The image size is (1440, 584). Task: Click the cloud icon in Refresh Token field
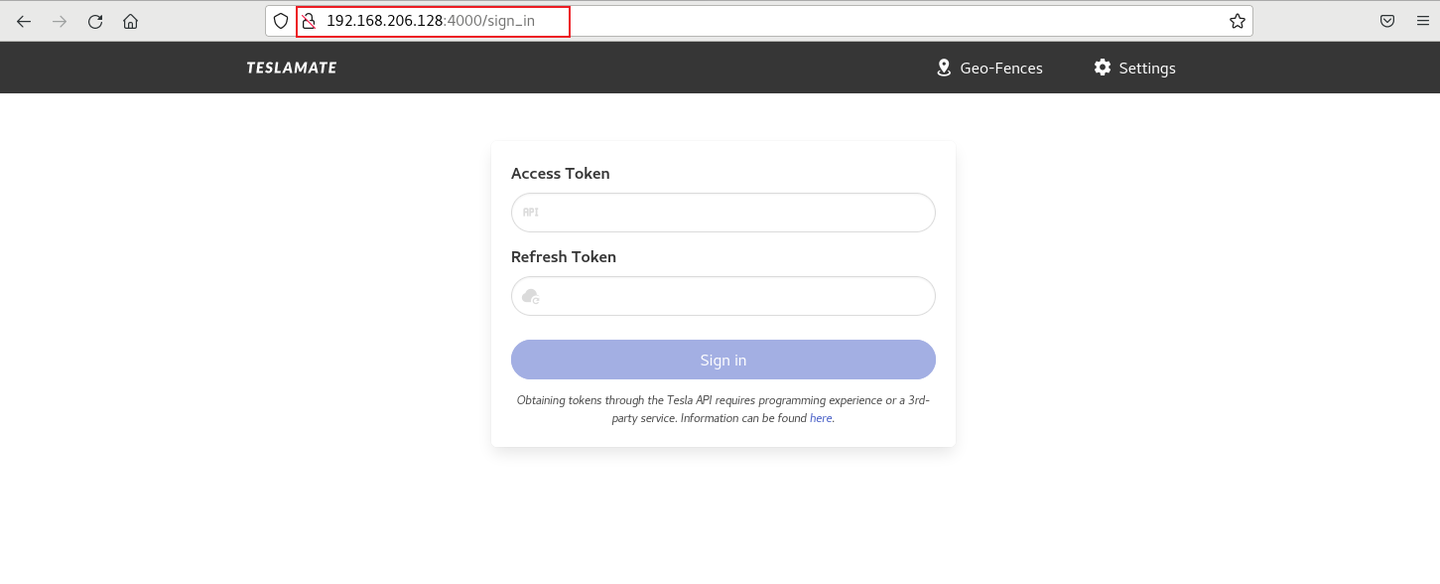pyautogui.click(x=531, y=296)
